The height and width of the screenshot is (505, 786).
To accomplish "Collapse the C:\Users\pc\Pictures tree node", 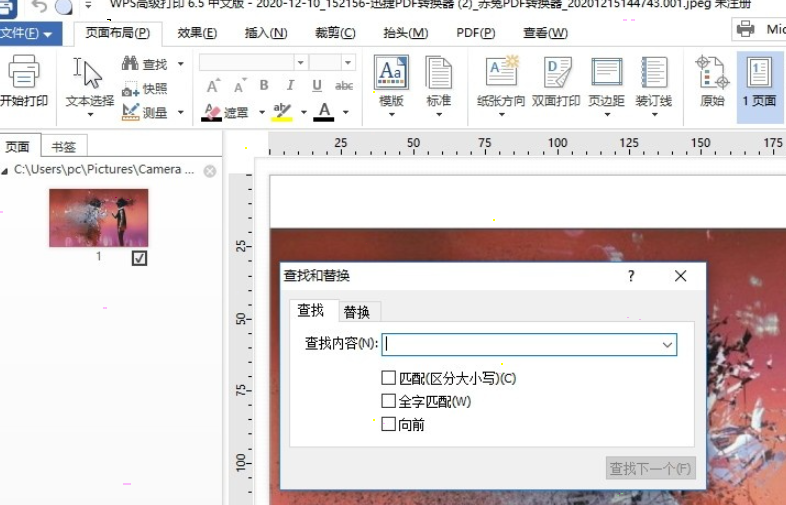I will [5, 172].
